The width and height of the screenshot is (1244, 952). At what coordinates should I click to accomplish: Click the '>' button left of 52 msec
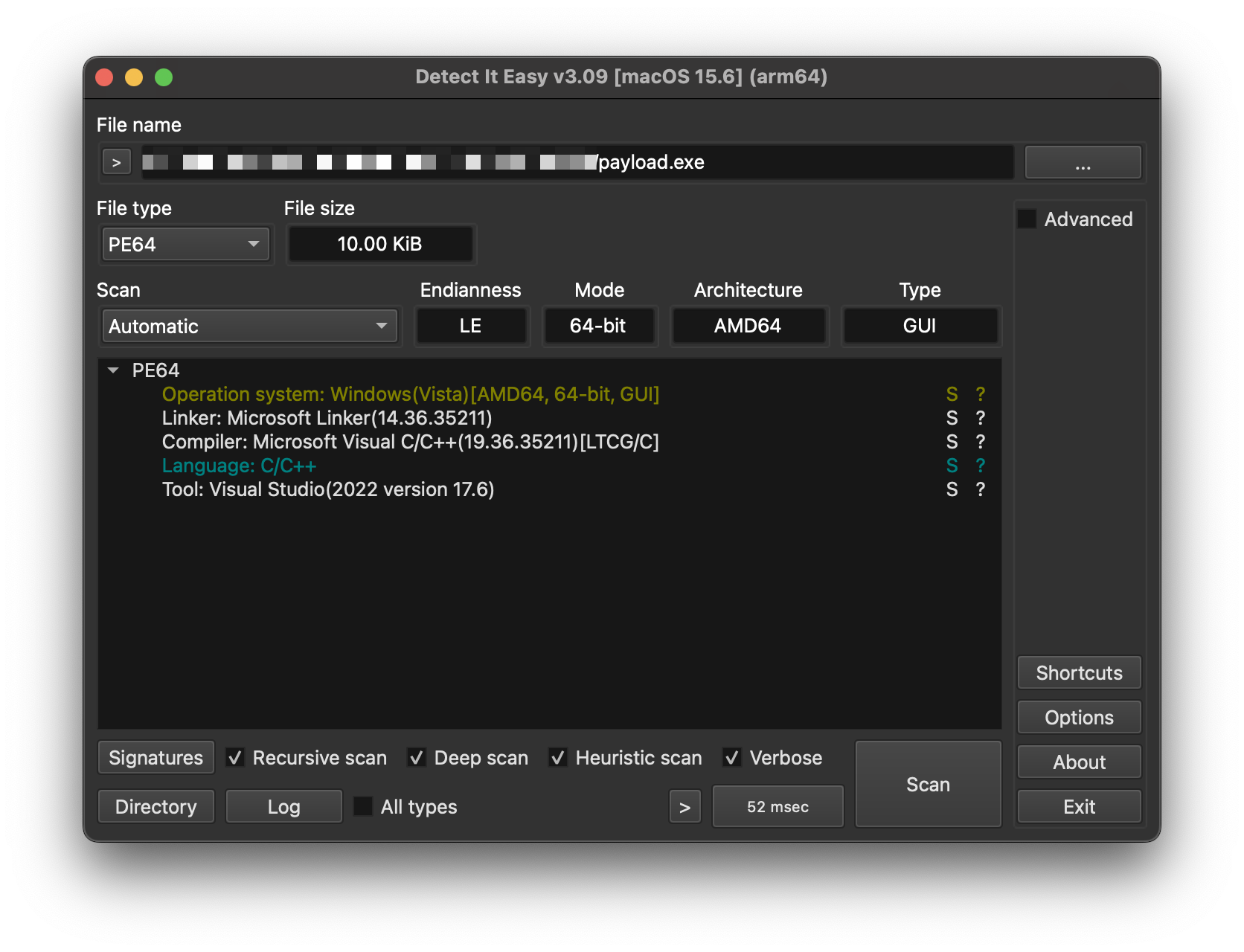(684, 807)
